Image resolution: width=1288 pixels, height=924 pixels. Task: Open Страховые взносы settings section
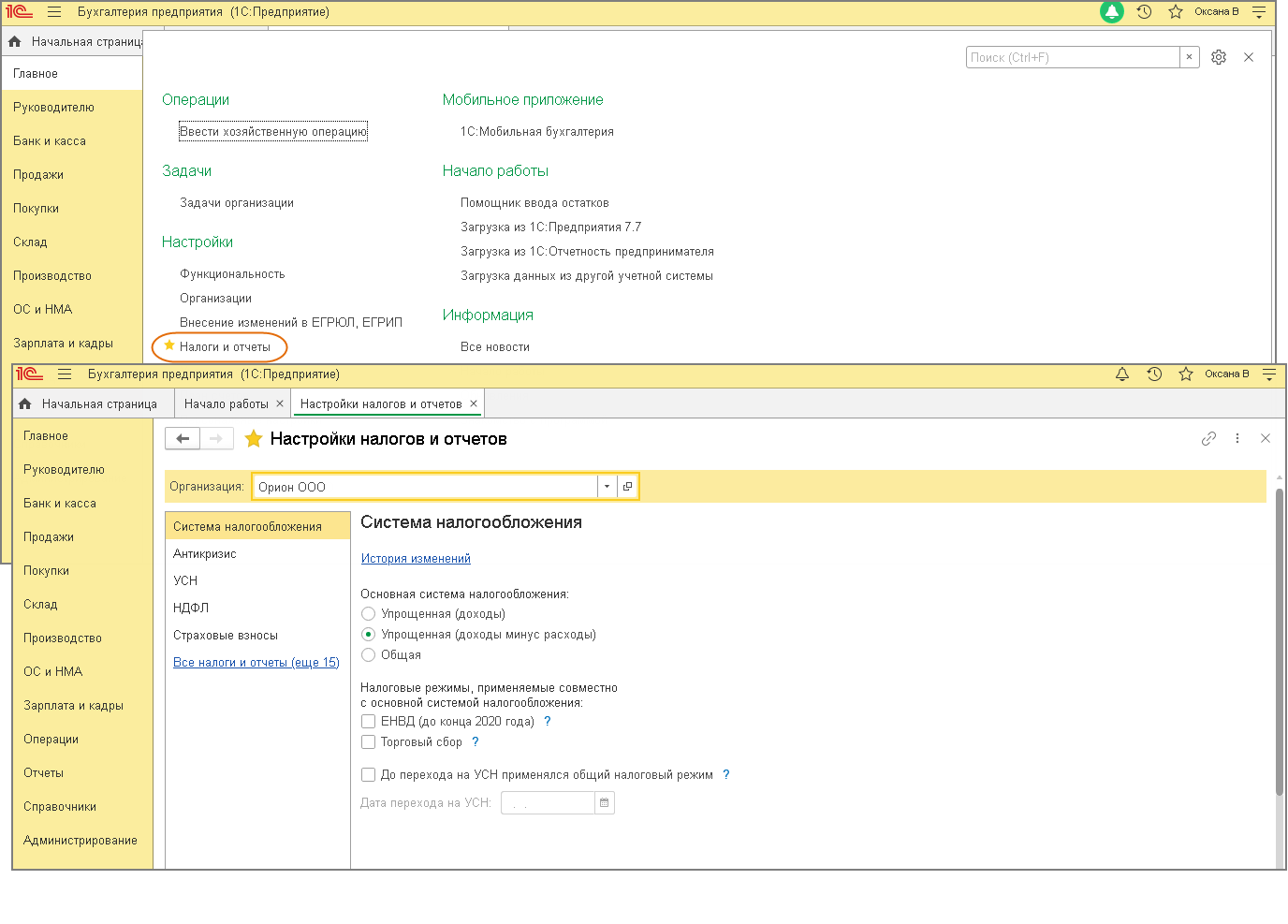point(257,636)
